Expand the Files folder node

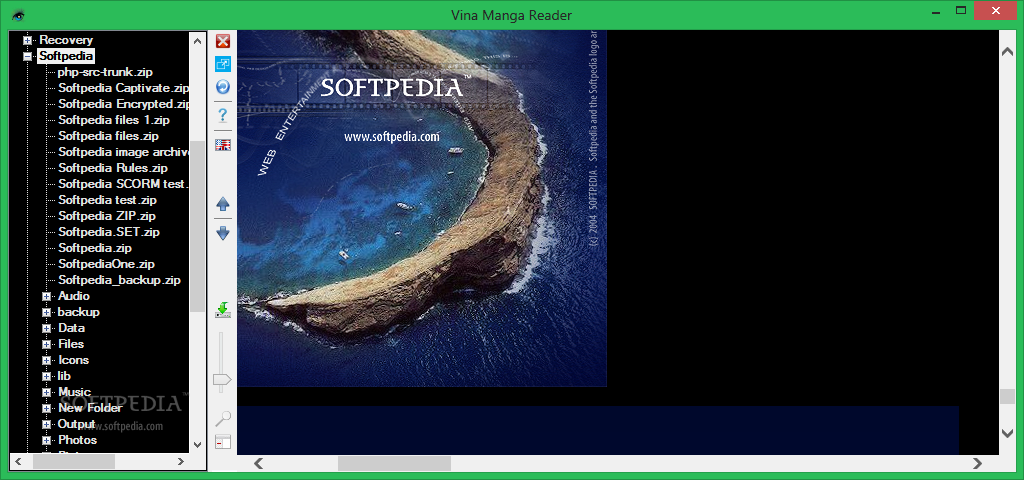[46, 344]
